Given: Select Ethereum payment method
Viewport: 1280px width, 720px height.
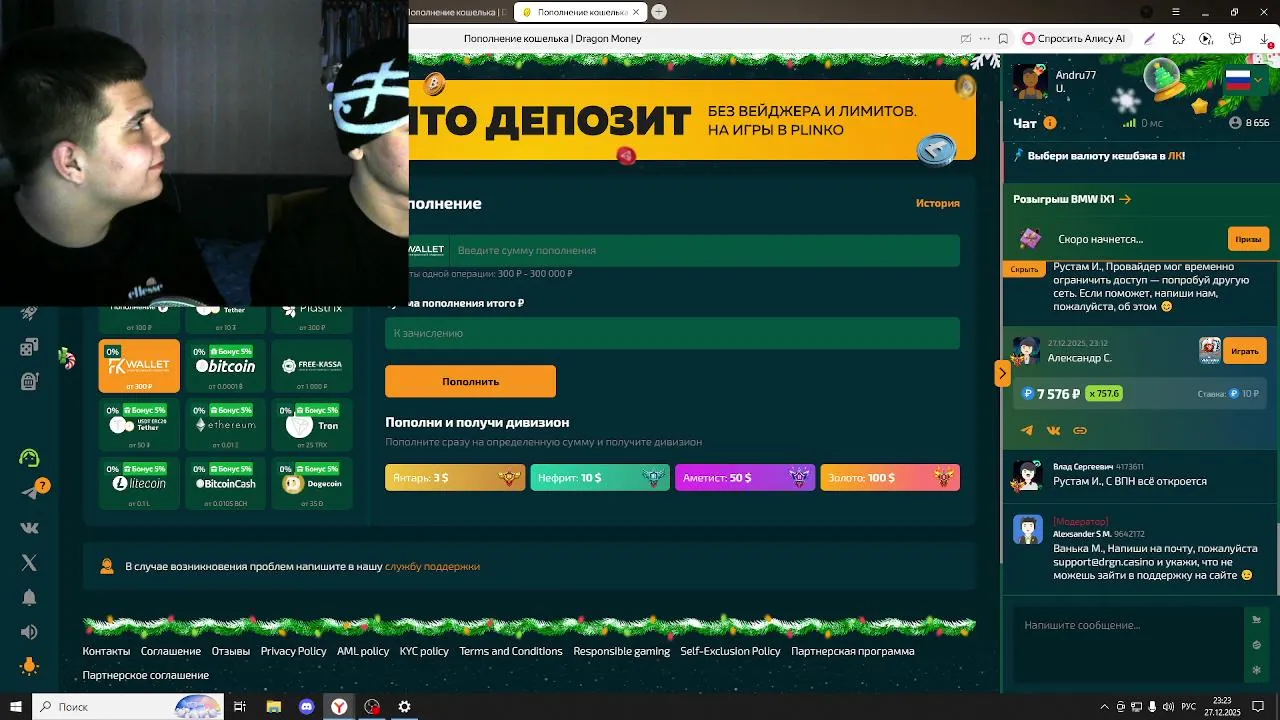Looking at the screenshot, I should [225, 425].
